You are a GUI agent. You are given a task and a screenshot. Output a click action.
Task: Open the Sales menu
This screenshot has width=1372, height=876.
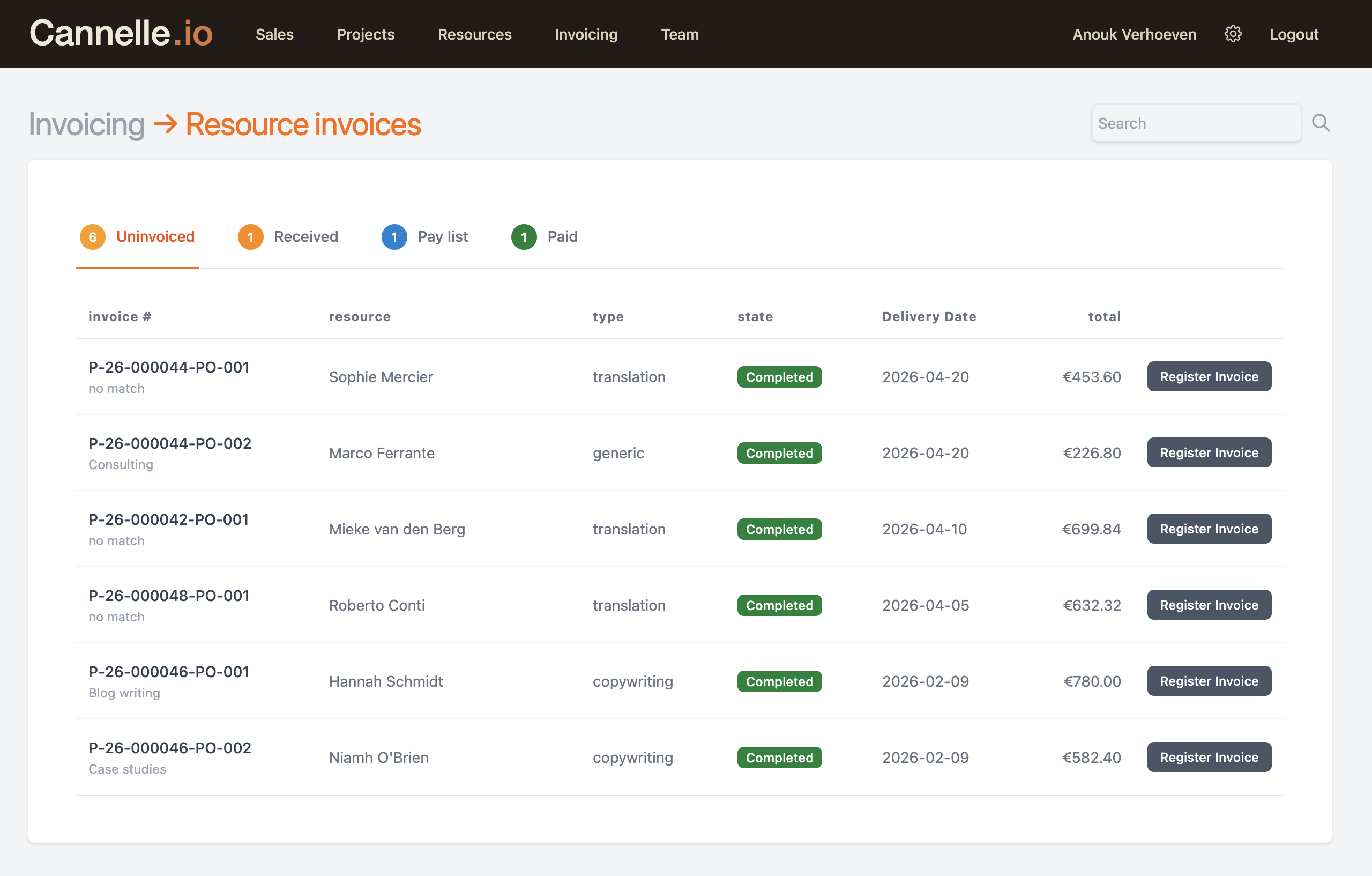pos(274,34)
